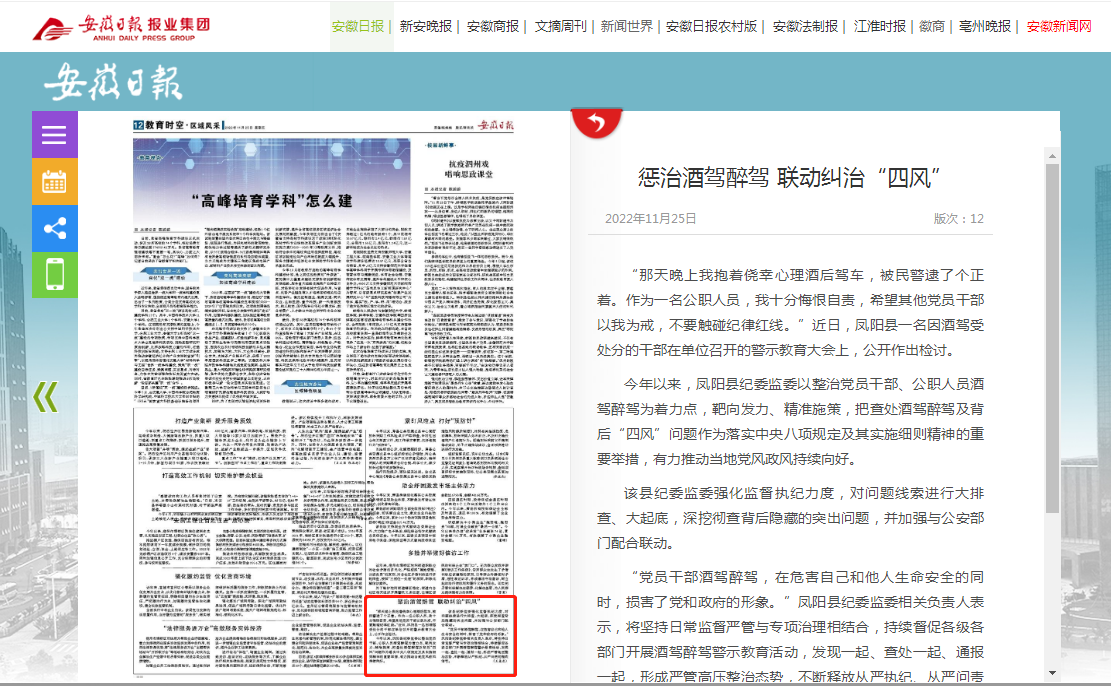Image resolution: width=1111 pixels, height=686 pixels.
Task: Open the 打造产业集群 提升服务系统 article on page
Action: [213, 421]
